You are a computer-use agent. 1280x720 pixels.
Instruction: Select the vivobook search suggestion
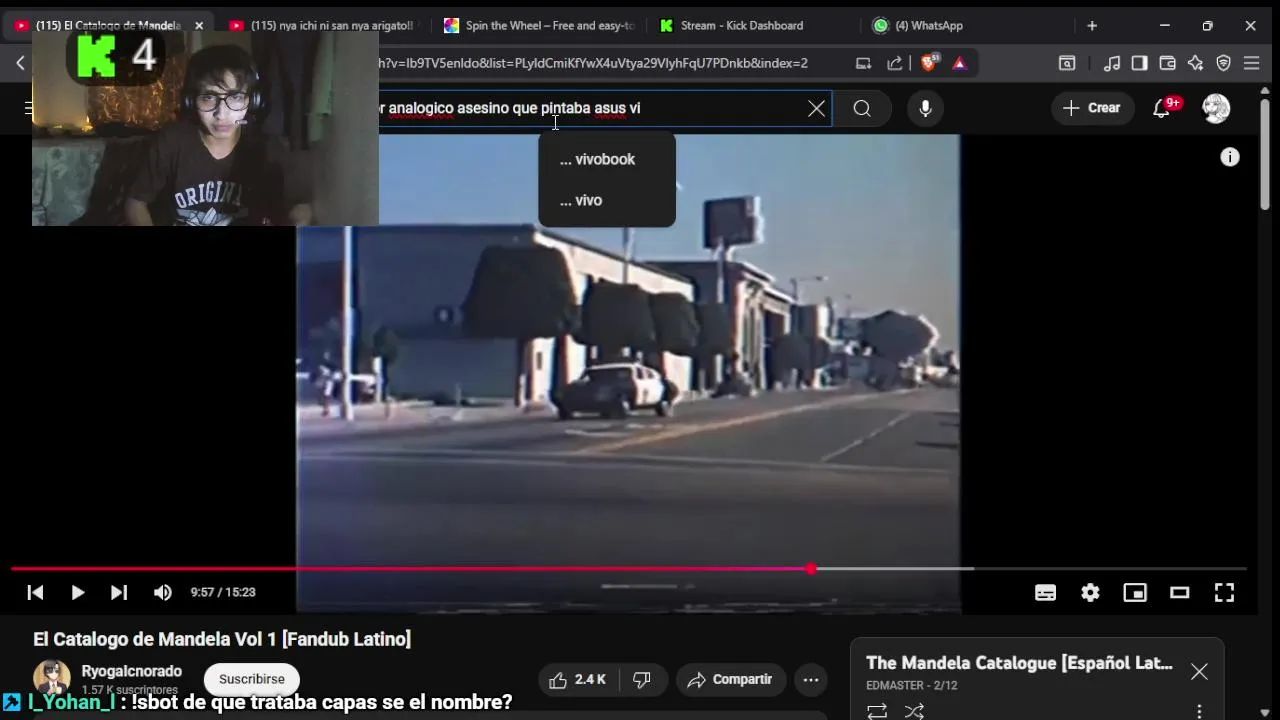[607, 159]
